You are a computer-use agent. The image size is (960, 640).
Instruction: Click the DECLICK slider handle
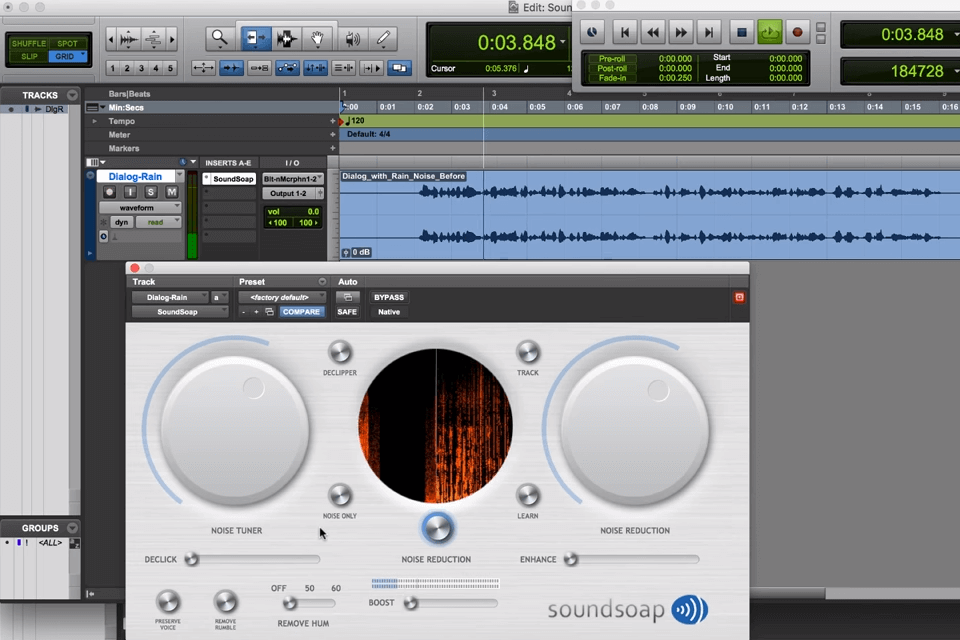(x=191, y=559)
